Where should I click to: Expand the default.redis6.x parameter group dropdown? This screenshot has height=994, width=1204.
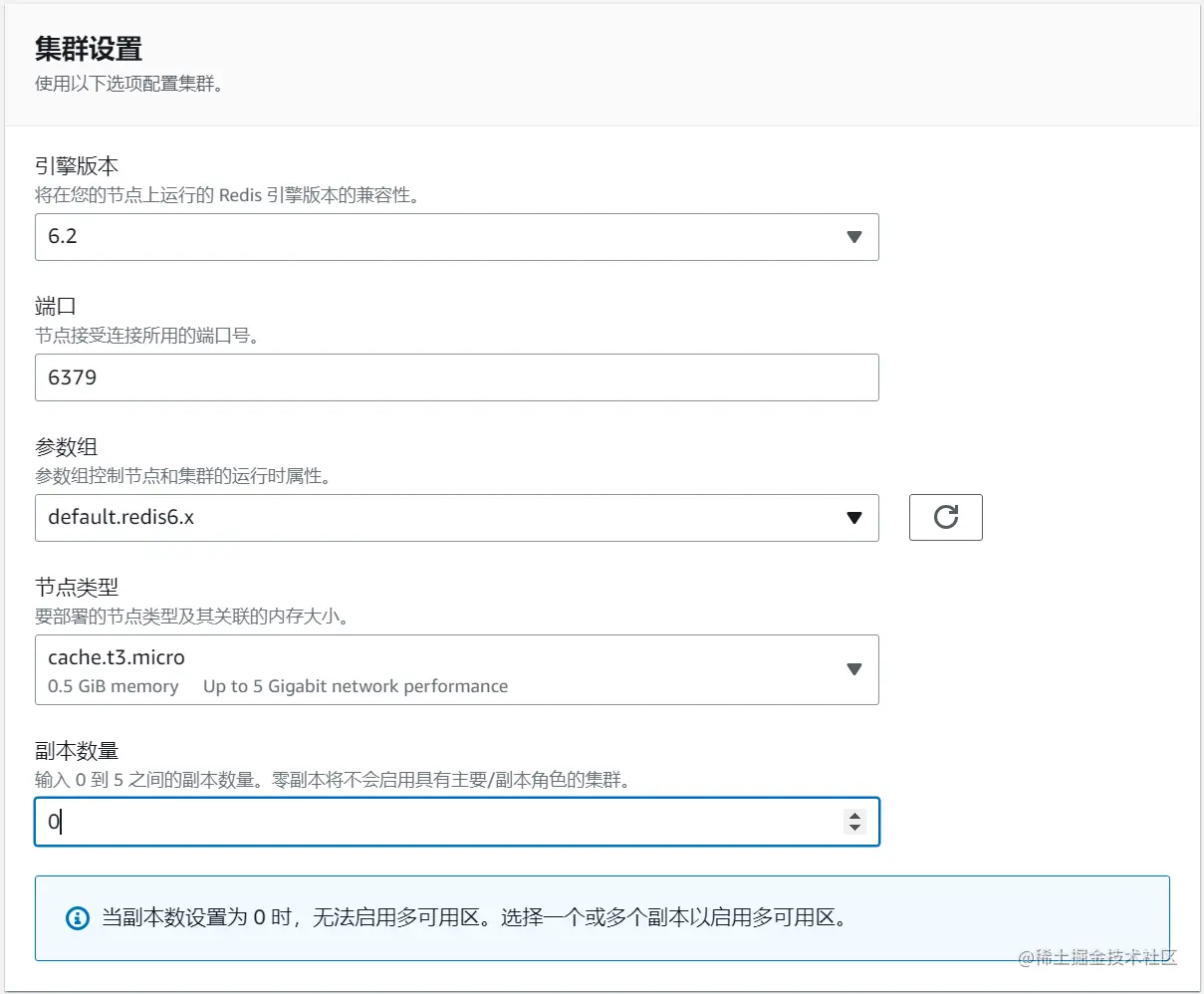456,518
